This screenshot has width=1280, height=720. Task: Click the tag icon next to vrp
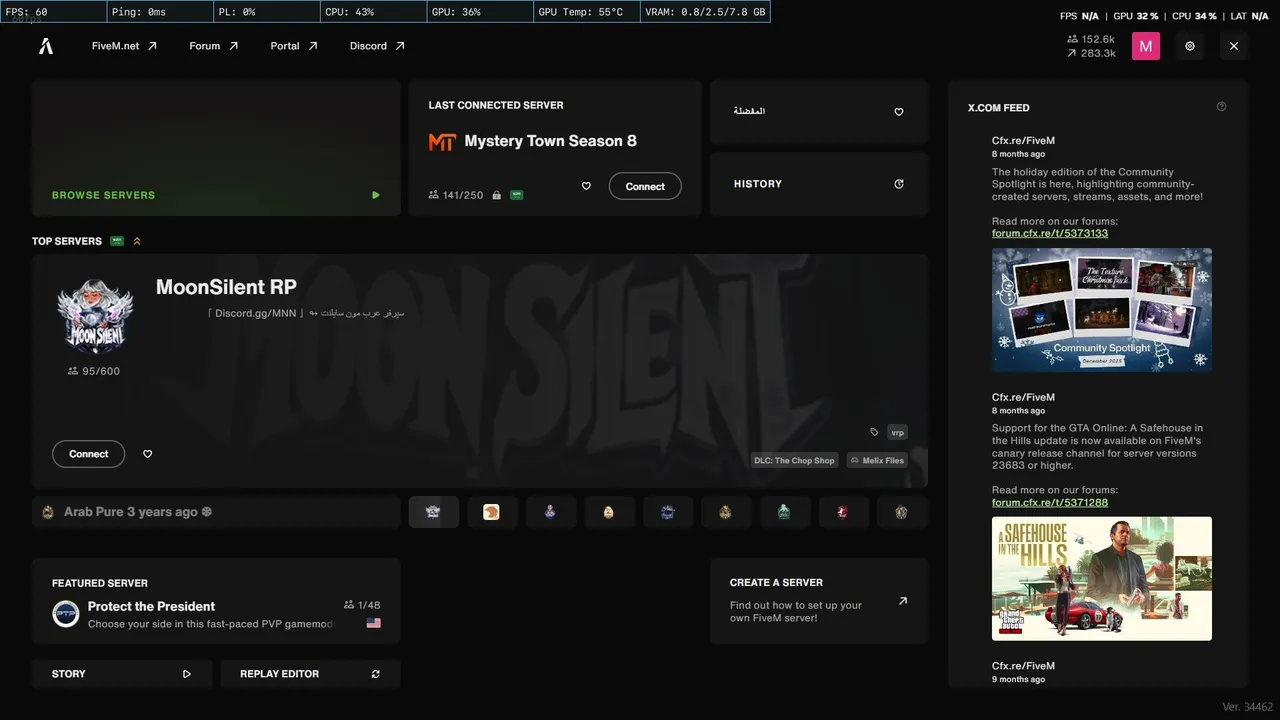coord(874,432)
